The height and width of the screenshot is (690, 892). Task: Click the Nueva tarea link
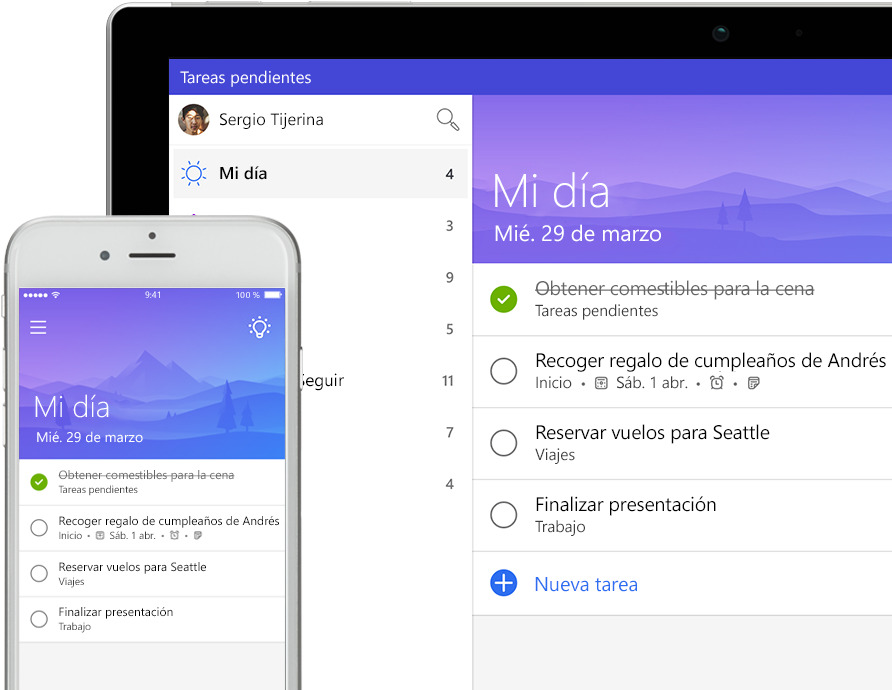tap(586, 584)
